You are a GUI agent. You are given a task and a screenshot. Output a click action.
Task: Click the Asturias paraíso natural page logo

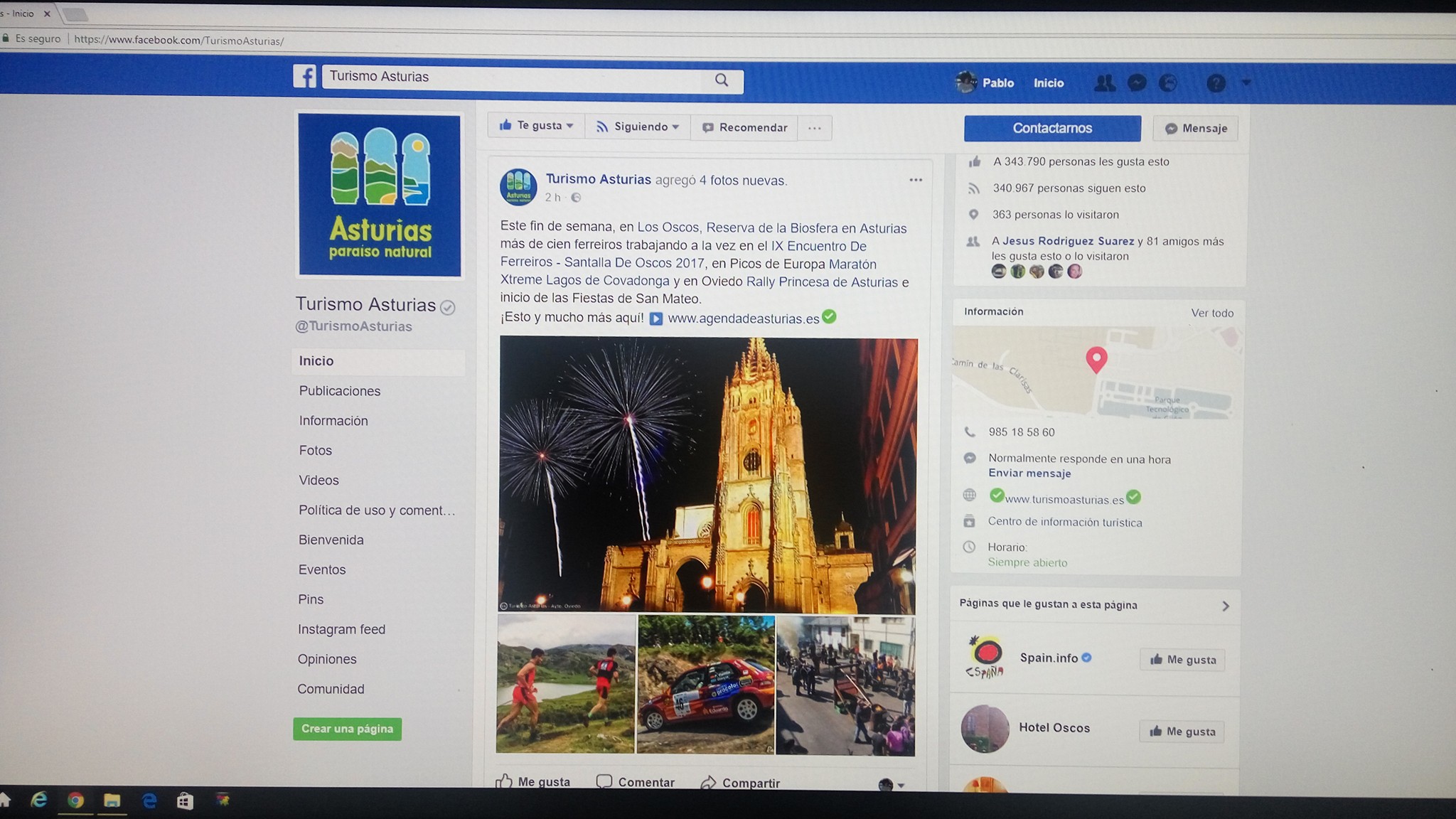[380, 194]
